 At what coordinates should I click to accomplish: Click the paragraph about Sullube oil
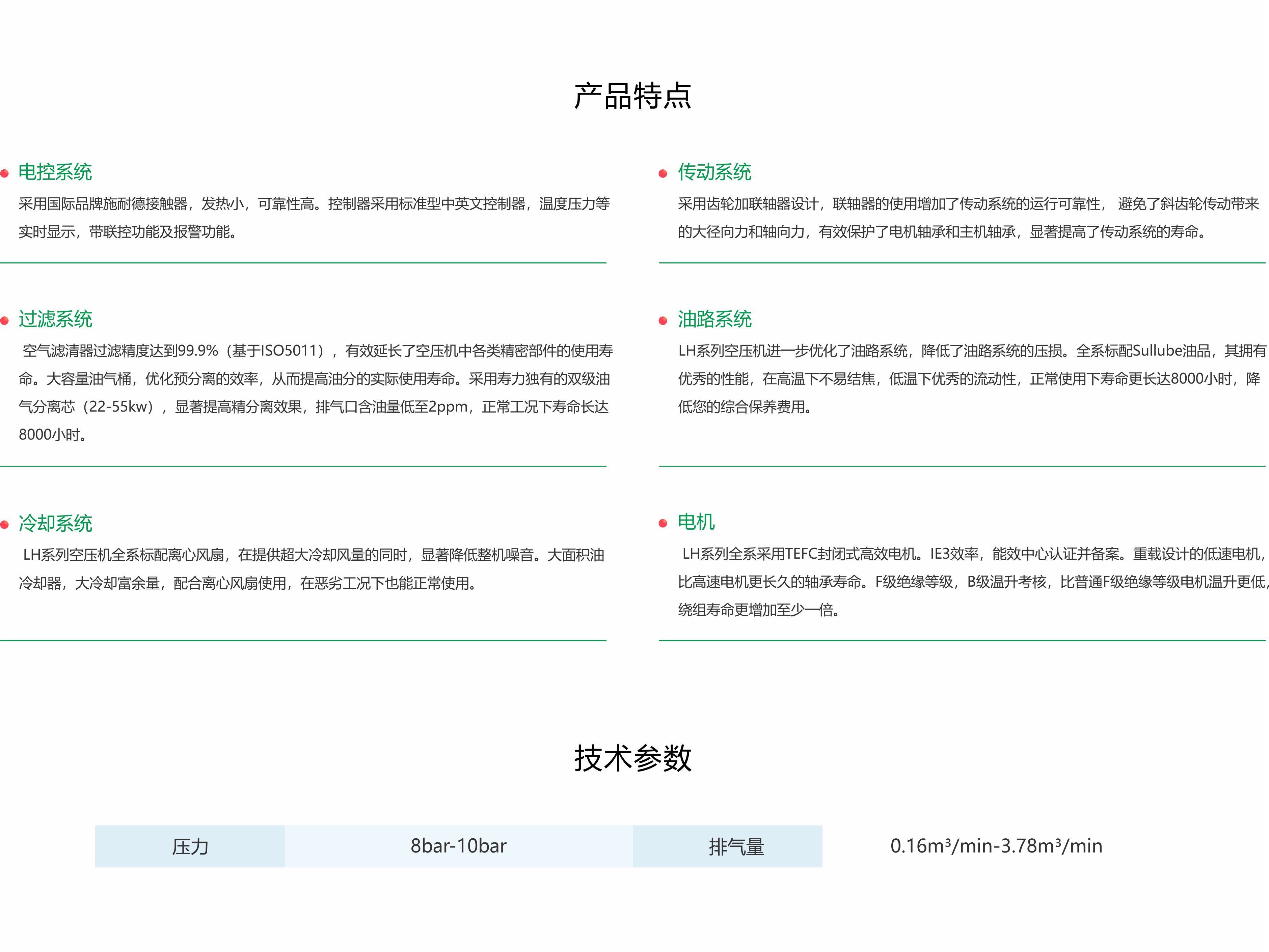(970, 379)
